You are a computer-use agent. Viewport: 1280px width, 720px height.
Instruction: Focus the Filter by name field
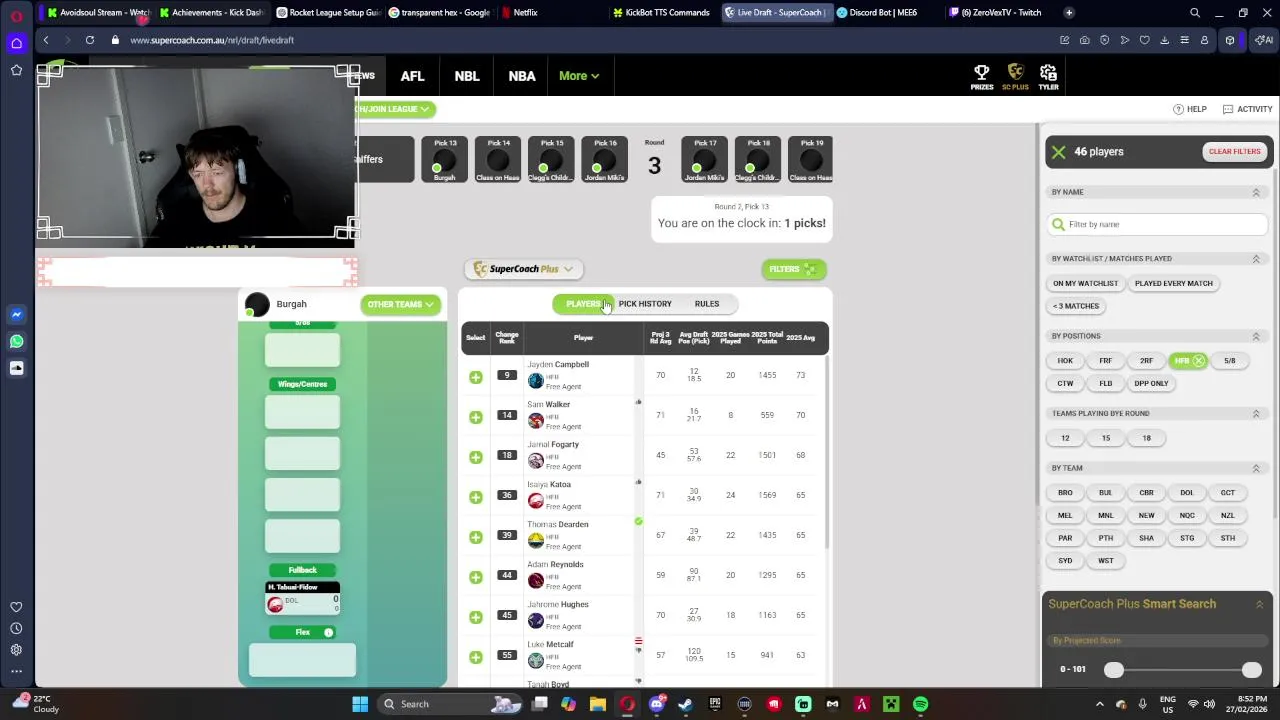[x=1158, y=225]
